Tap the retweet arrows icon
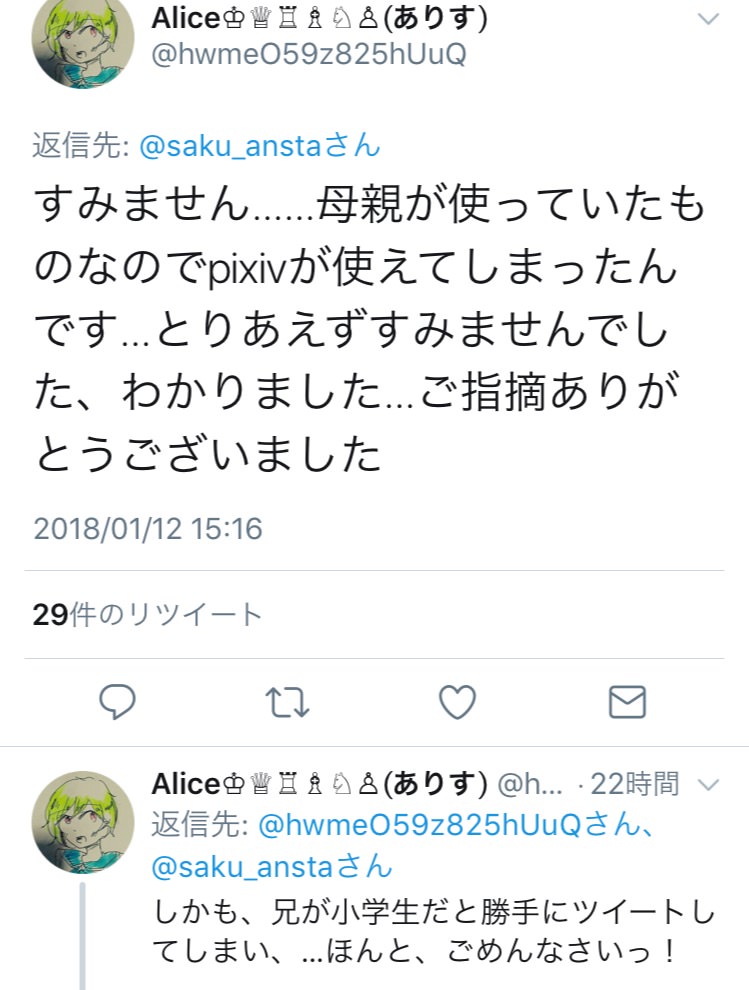Viewport: 749px width, 990px height. pos(287,702)
